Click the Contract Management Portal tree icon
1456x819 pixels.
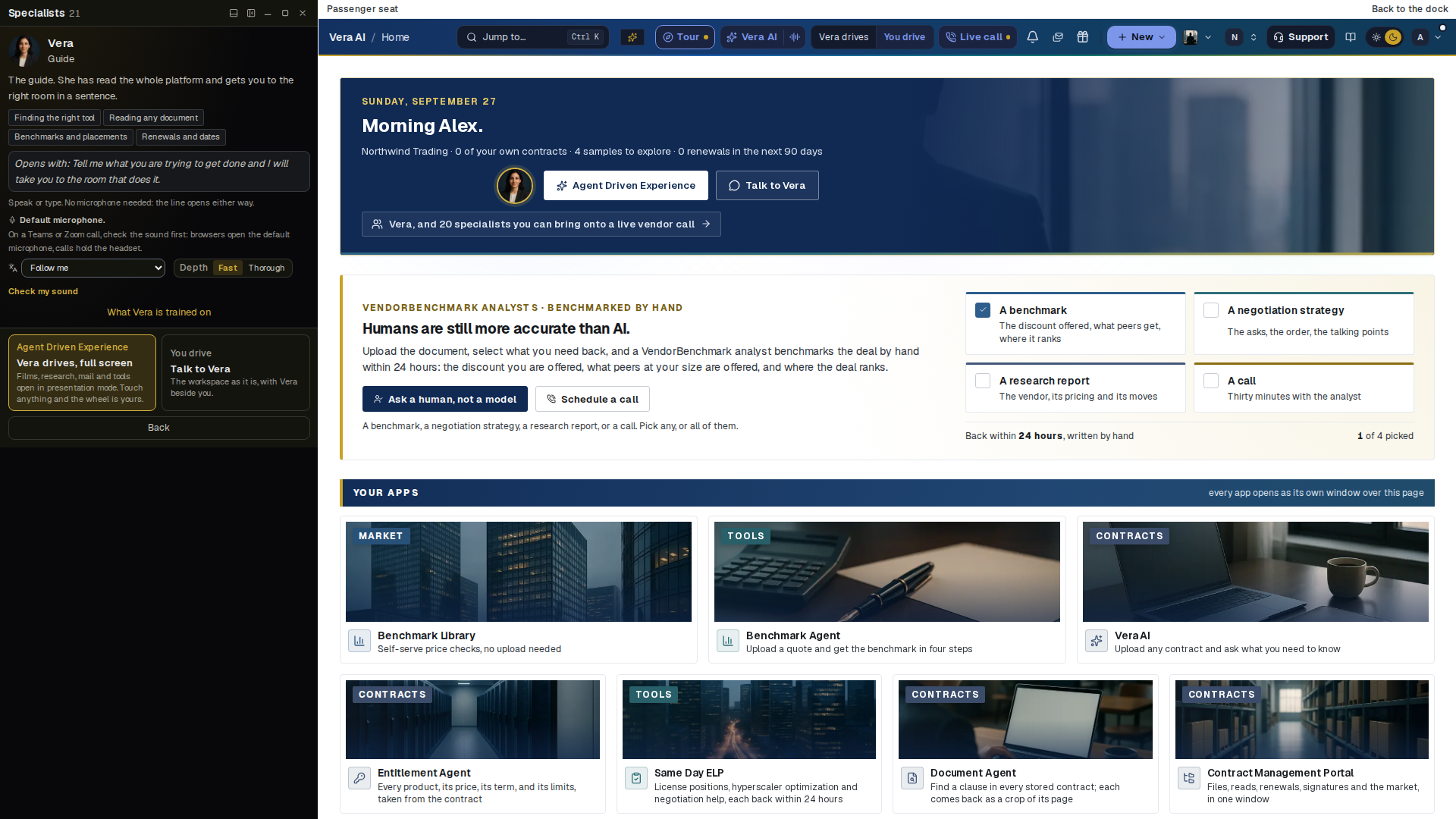[1189, 778]
